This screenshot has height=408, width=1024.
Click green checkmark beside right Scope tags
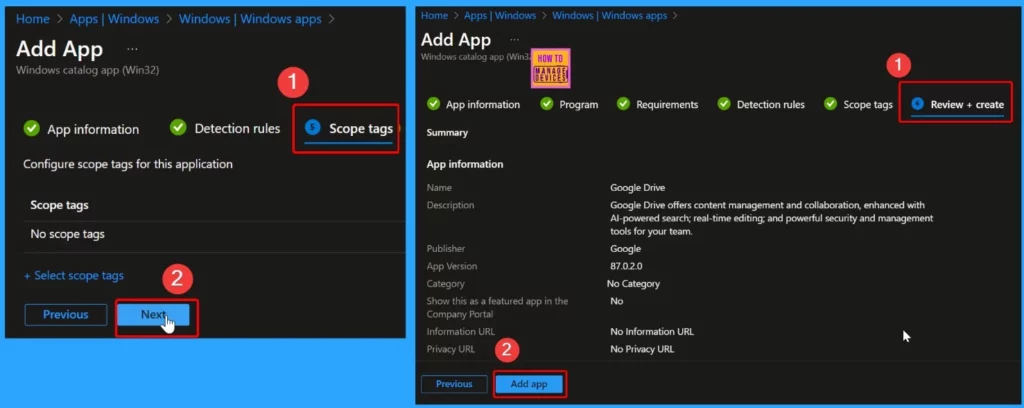point(830,104)
